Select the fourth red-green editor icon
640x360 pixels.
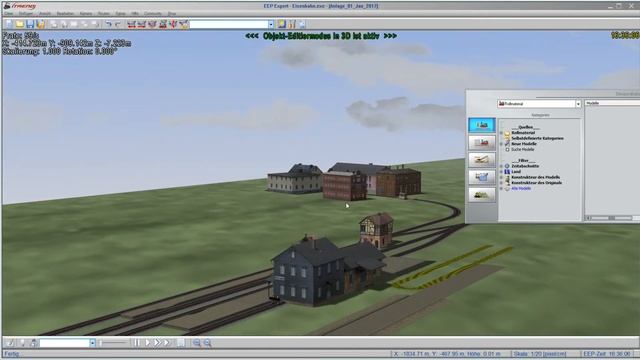[163, 24]
